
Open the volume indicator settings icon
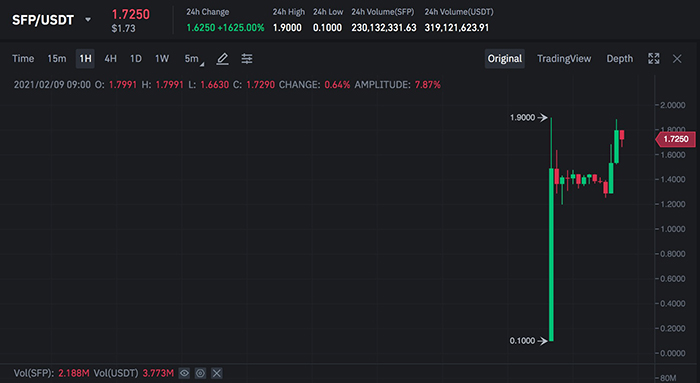[x=200, y=373]
